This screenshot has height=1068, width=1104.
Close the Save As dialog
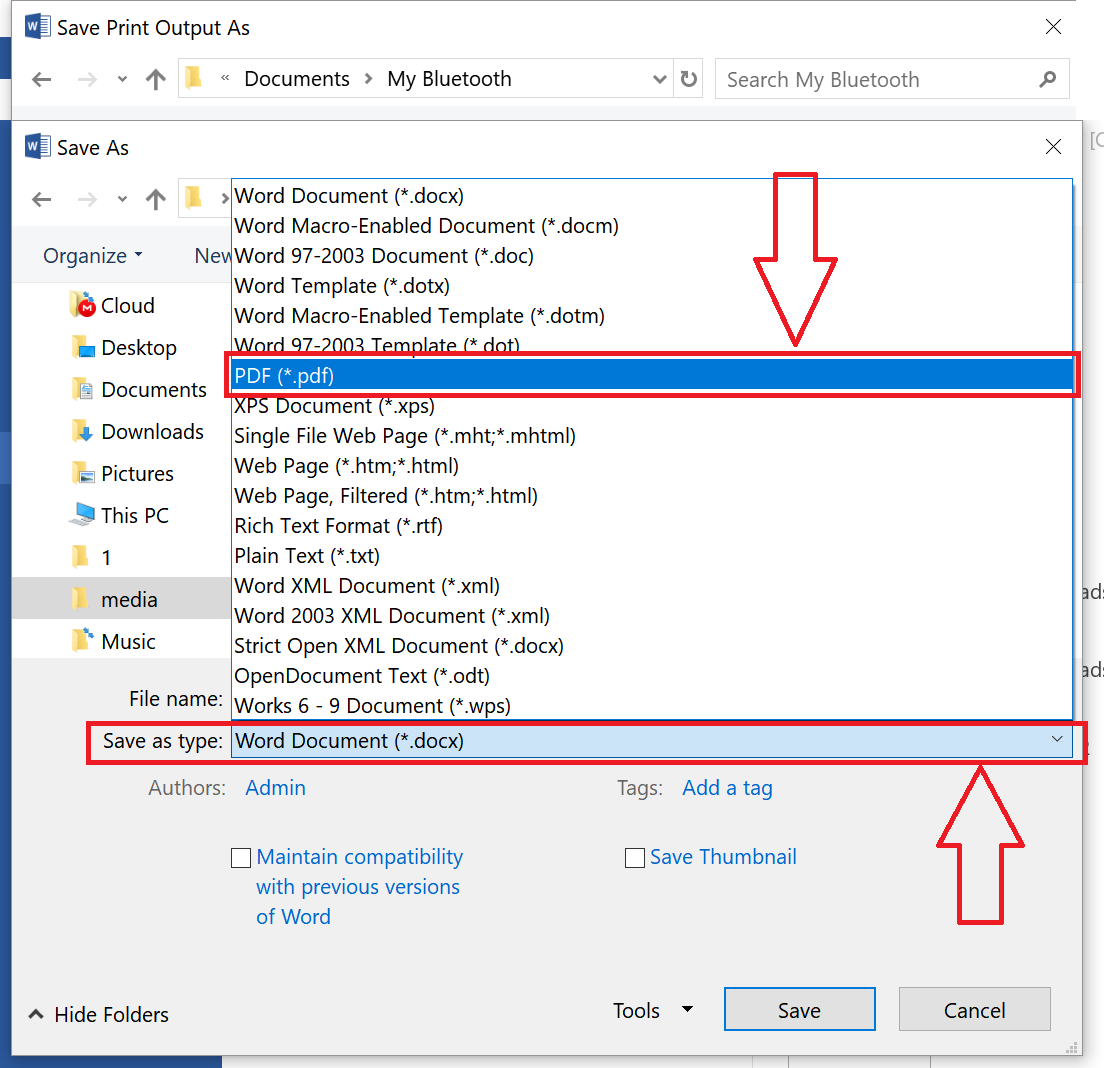point(1053,146)
